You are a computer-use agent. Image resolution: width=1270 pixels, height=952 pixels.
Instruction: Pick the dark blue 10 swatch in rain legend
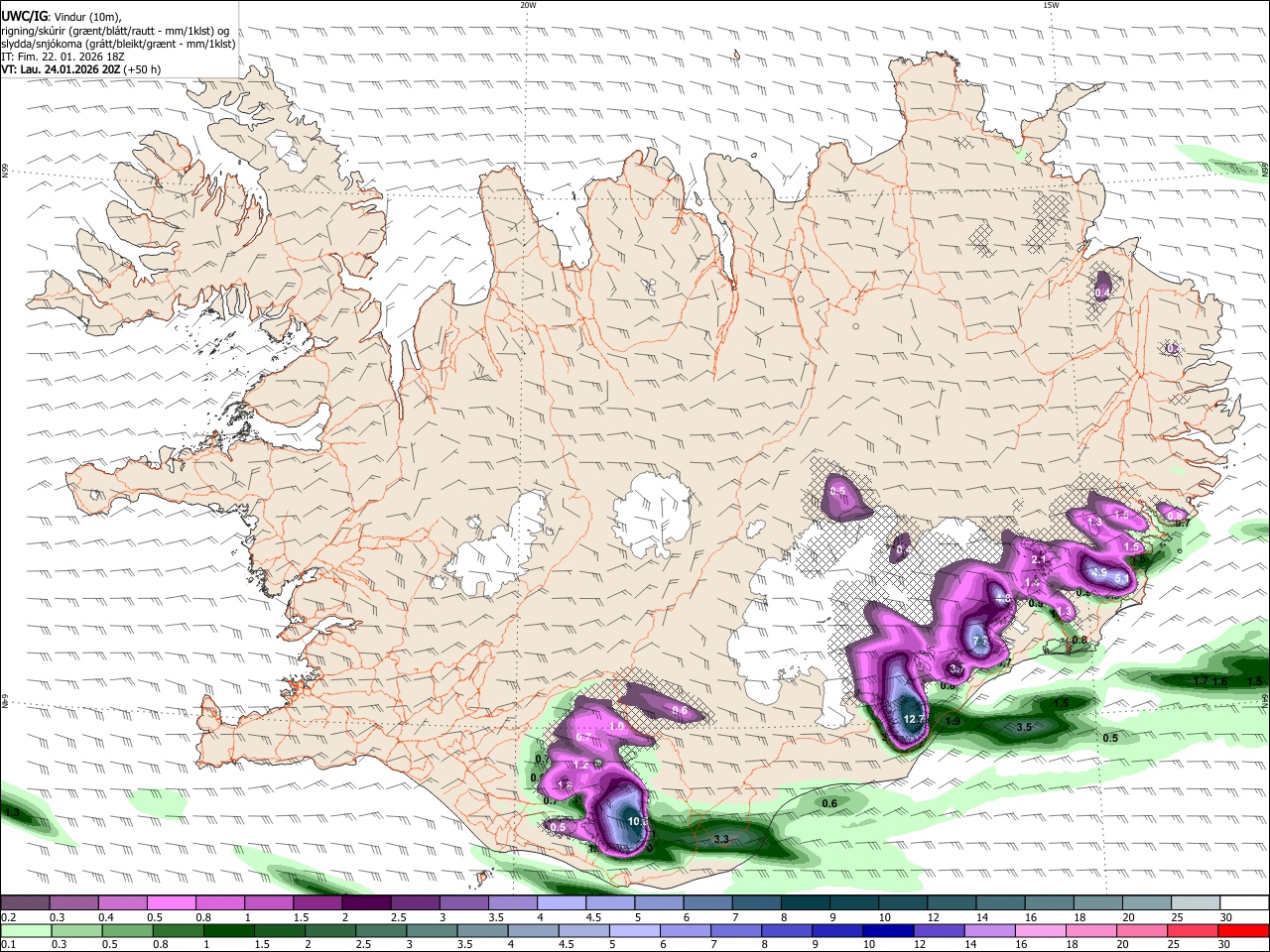[x=888, y=930]
